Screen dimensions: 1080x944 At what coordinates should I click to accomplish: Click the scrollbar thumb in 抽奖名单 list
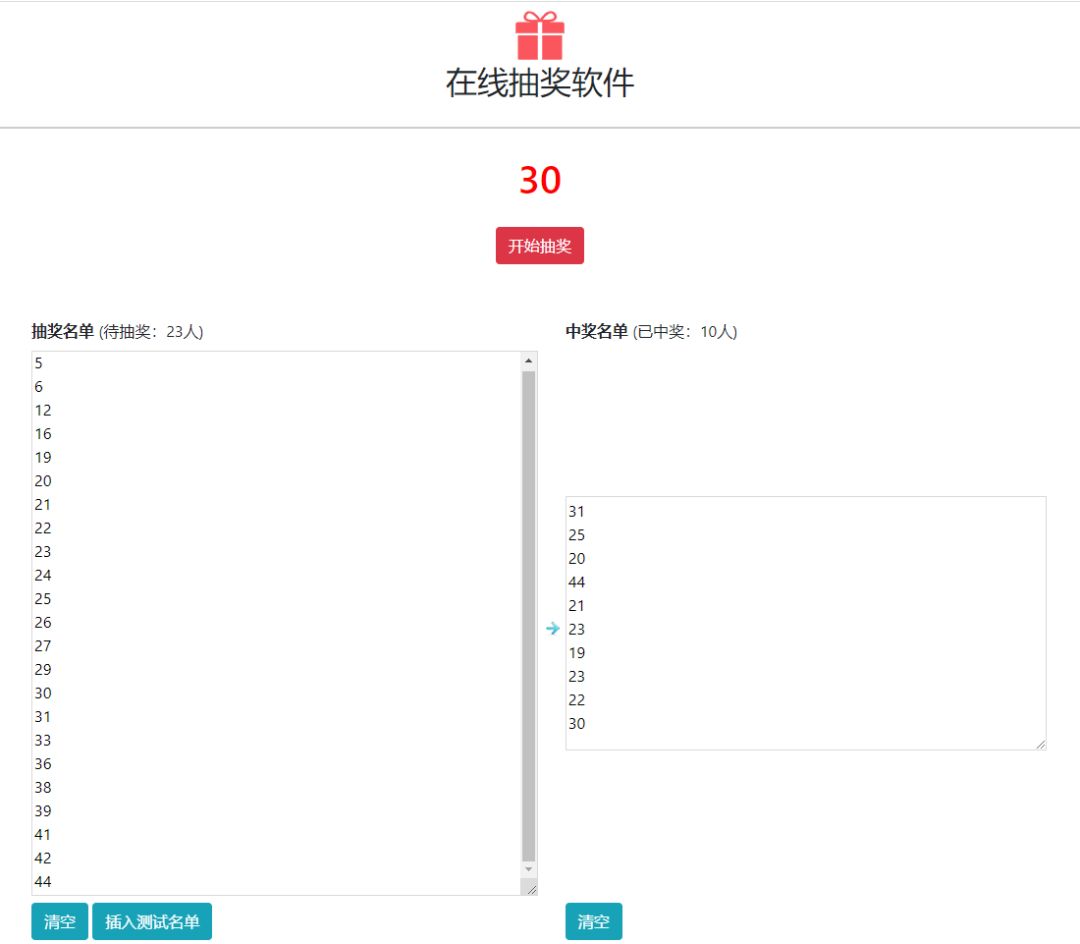(528, 616)
